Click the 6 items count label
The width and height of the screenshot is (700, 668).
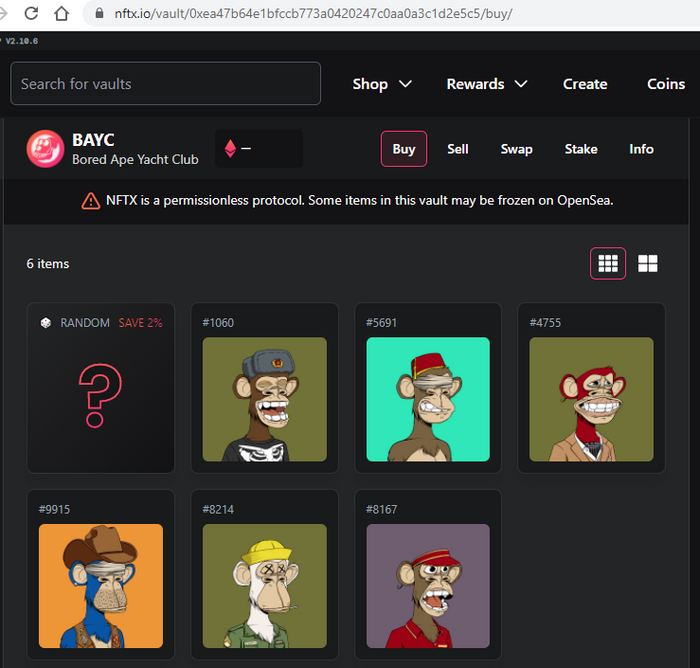pos(48,263)
